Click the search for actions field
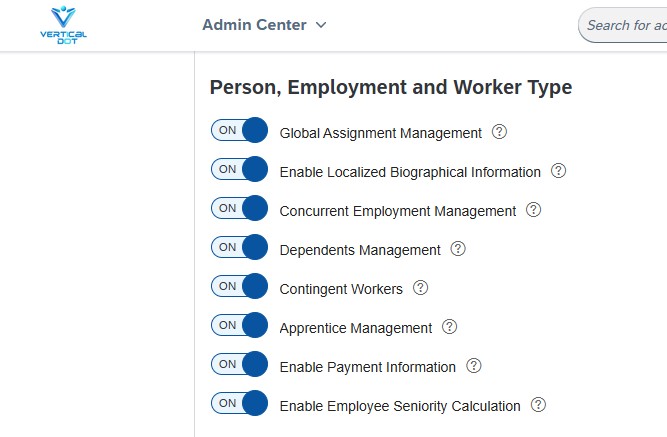 (x=622, y=25)
